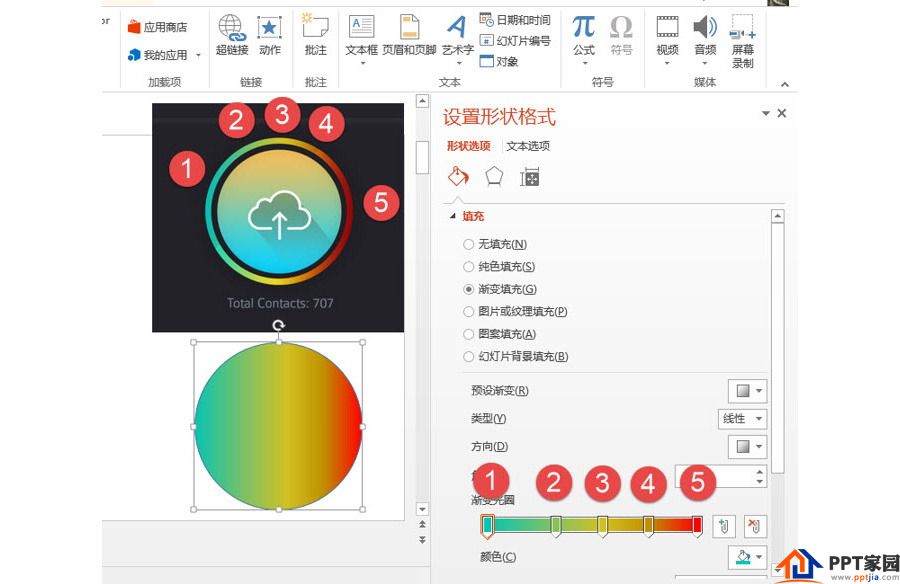Insert 幻灯片编号 slide number

(x=515, y=41)
